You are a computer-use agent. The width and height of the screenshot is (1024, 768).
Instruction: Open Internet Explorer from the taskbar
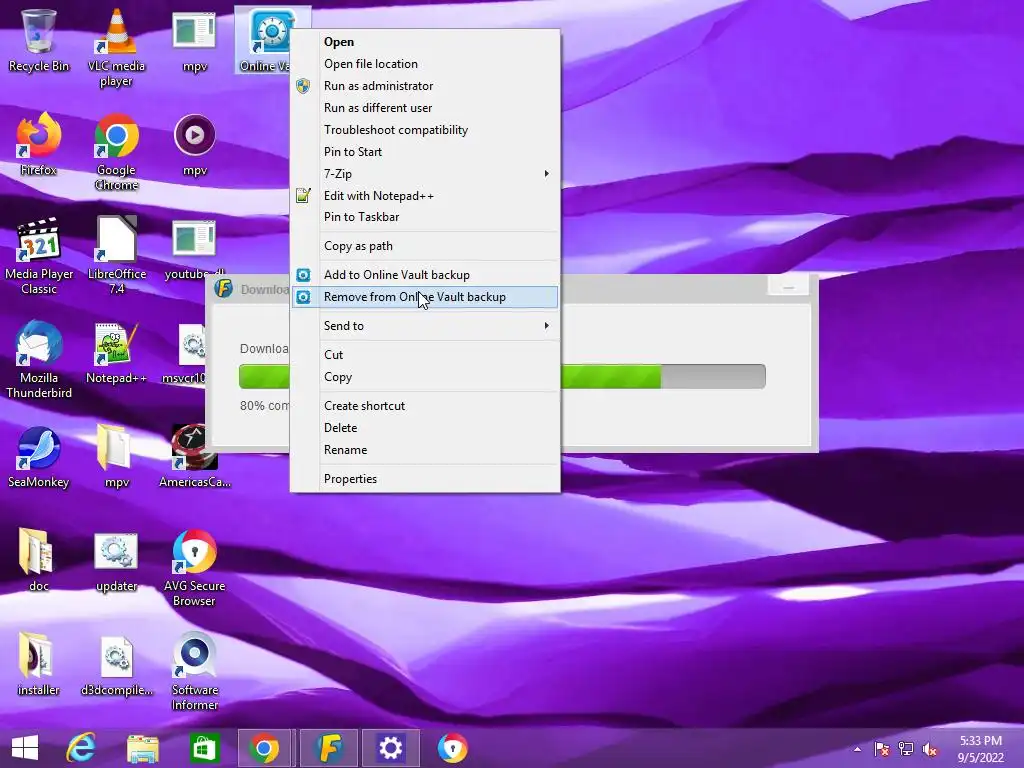tap(82, 748)
